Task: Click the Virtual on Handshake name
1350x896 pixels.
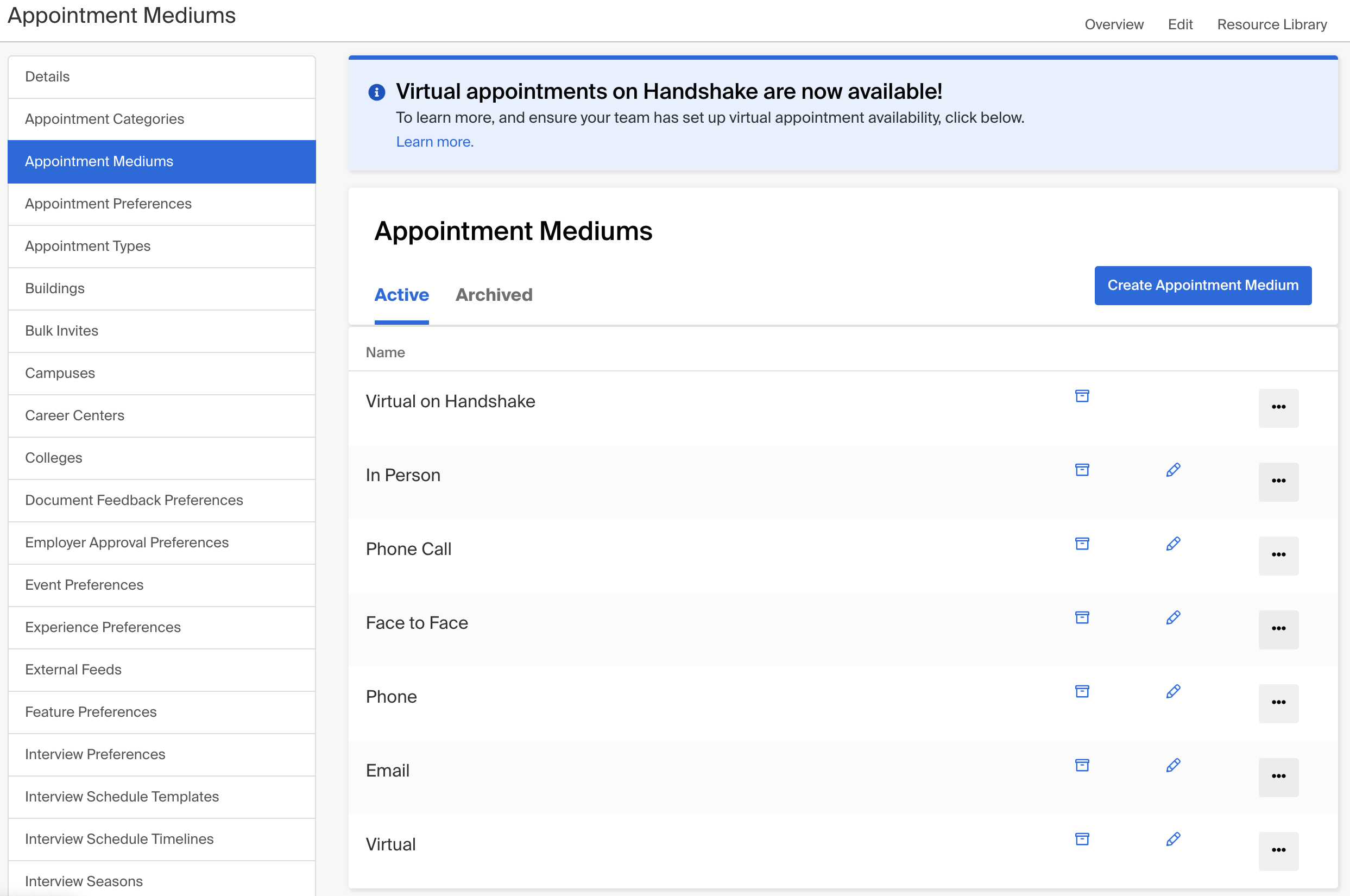Action: point(450,401)
